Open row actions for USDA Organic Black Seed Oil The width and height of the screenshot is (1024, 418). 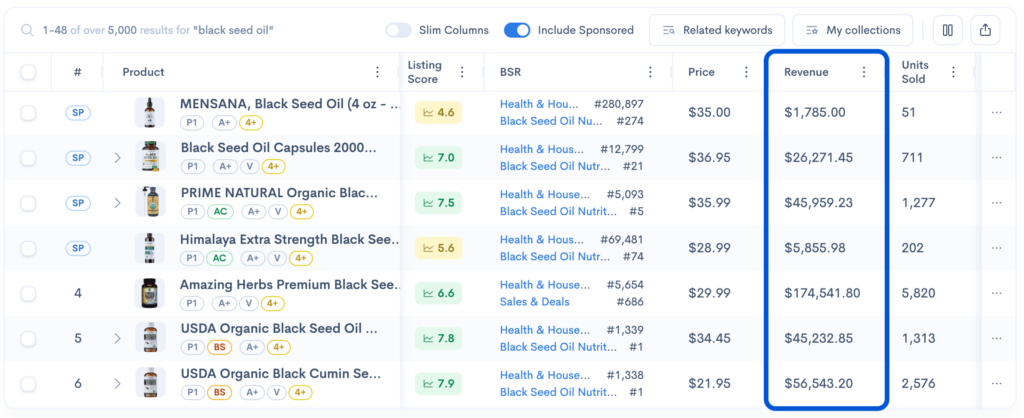(x=996, y=338)
